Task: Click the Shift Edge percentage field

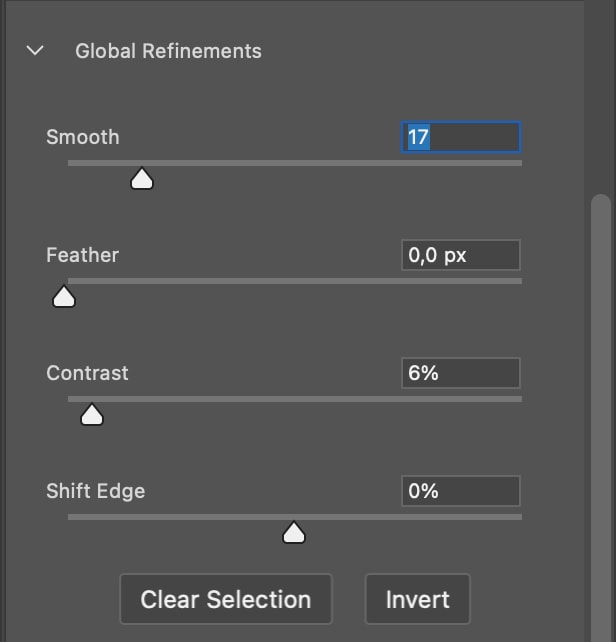Action: 460,491
